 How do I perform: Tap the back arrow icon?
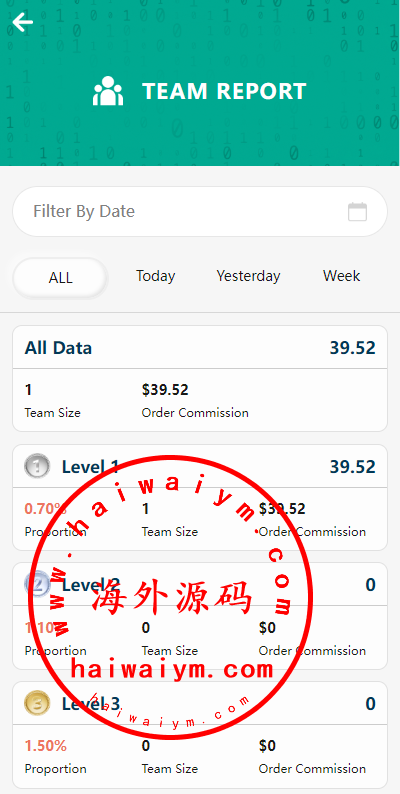pyautogui.click(x=23, y=22)
